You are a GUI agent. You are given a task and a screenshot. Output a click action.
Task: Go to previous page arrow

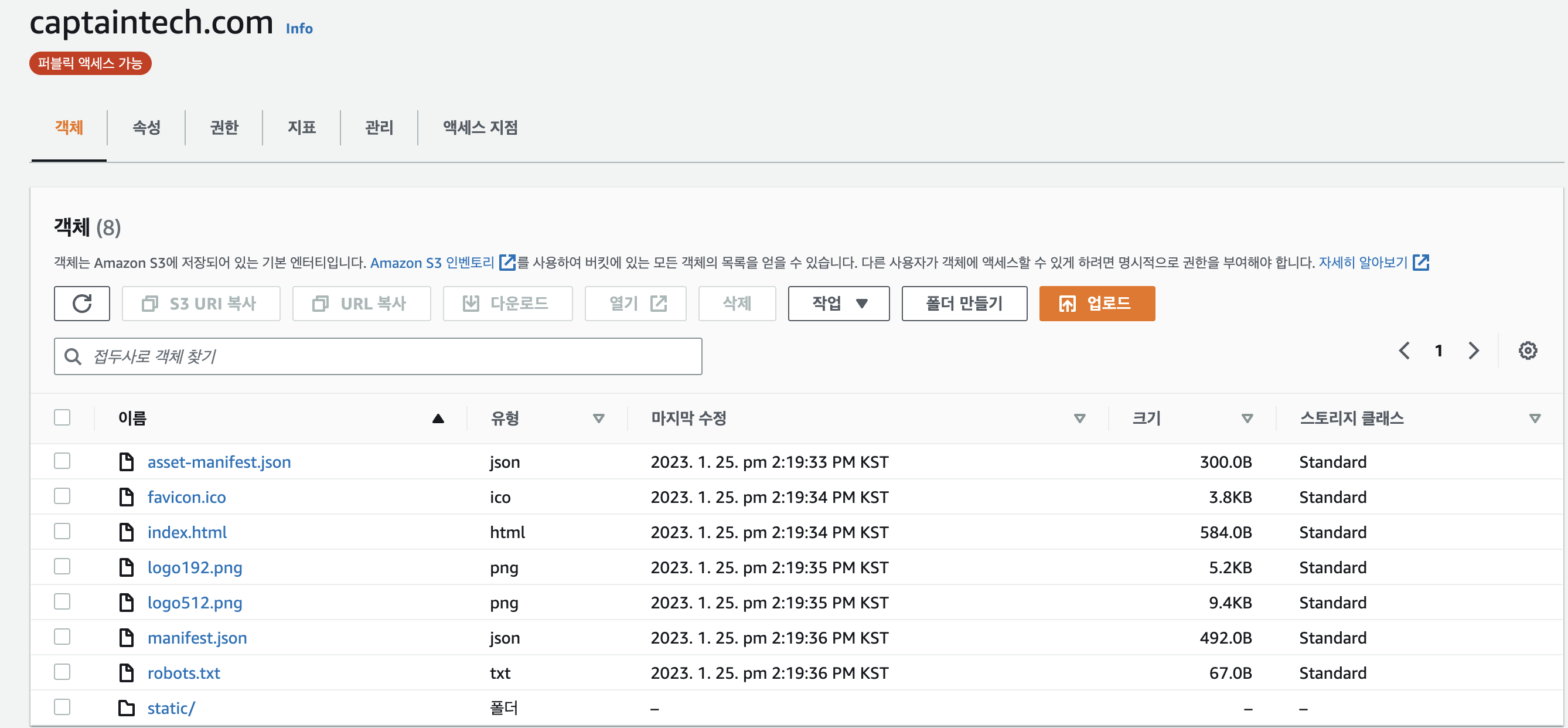click(1405, 351)
